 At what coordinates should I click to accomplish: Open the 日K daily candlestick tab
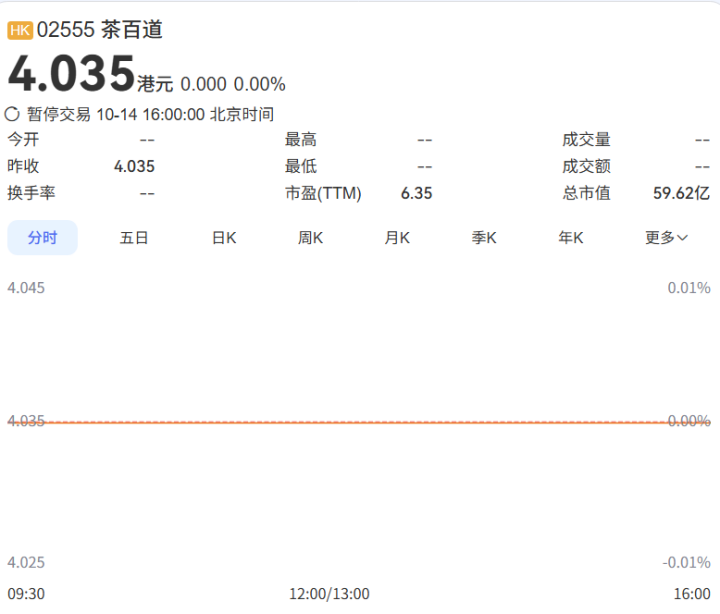click(224, 238)
